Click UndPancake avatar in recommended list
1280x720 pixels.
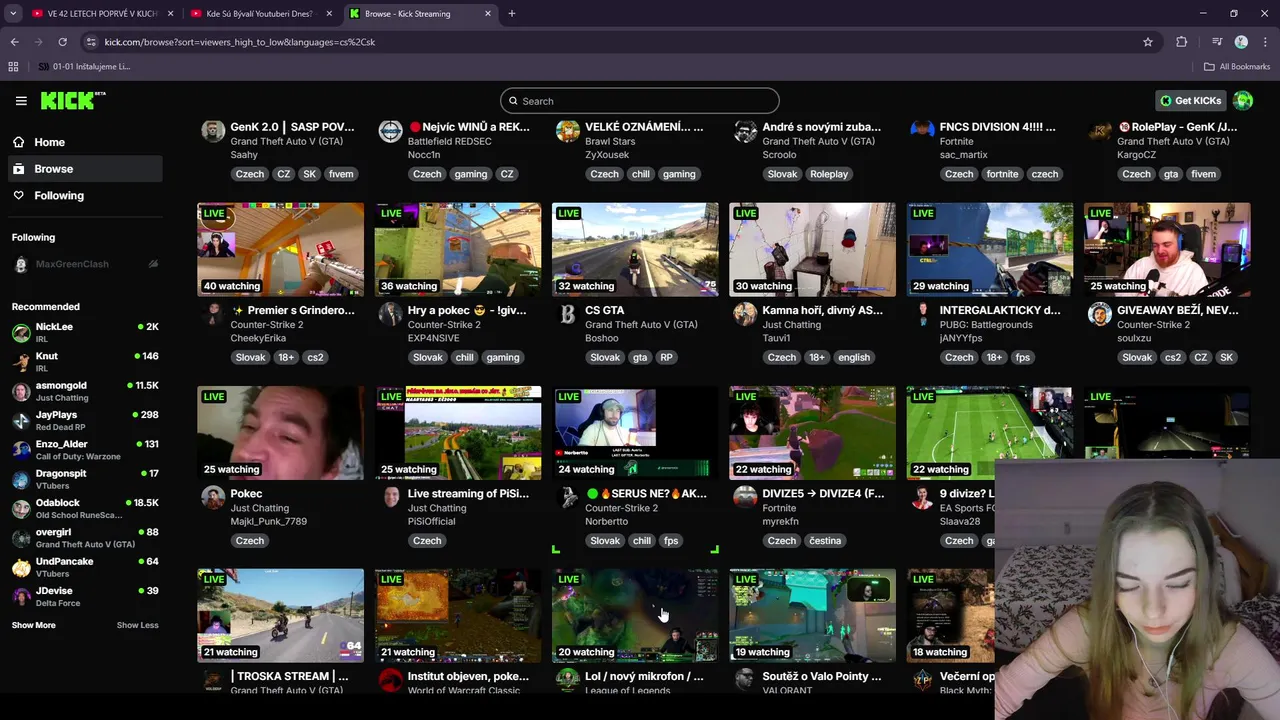coord(21,567)
